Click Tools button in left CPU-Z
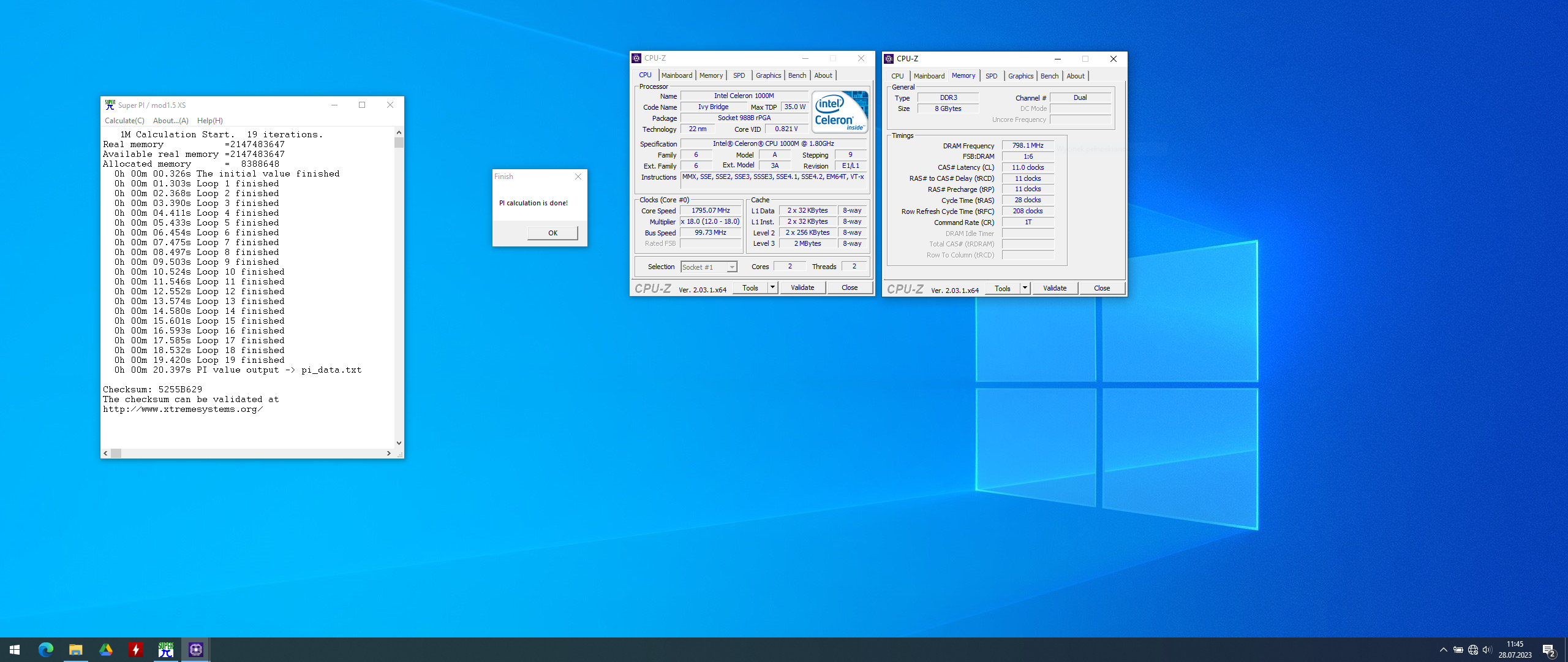1568x662 pixels. point(750,287)
